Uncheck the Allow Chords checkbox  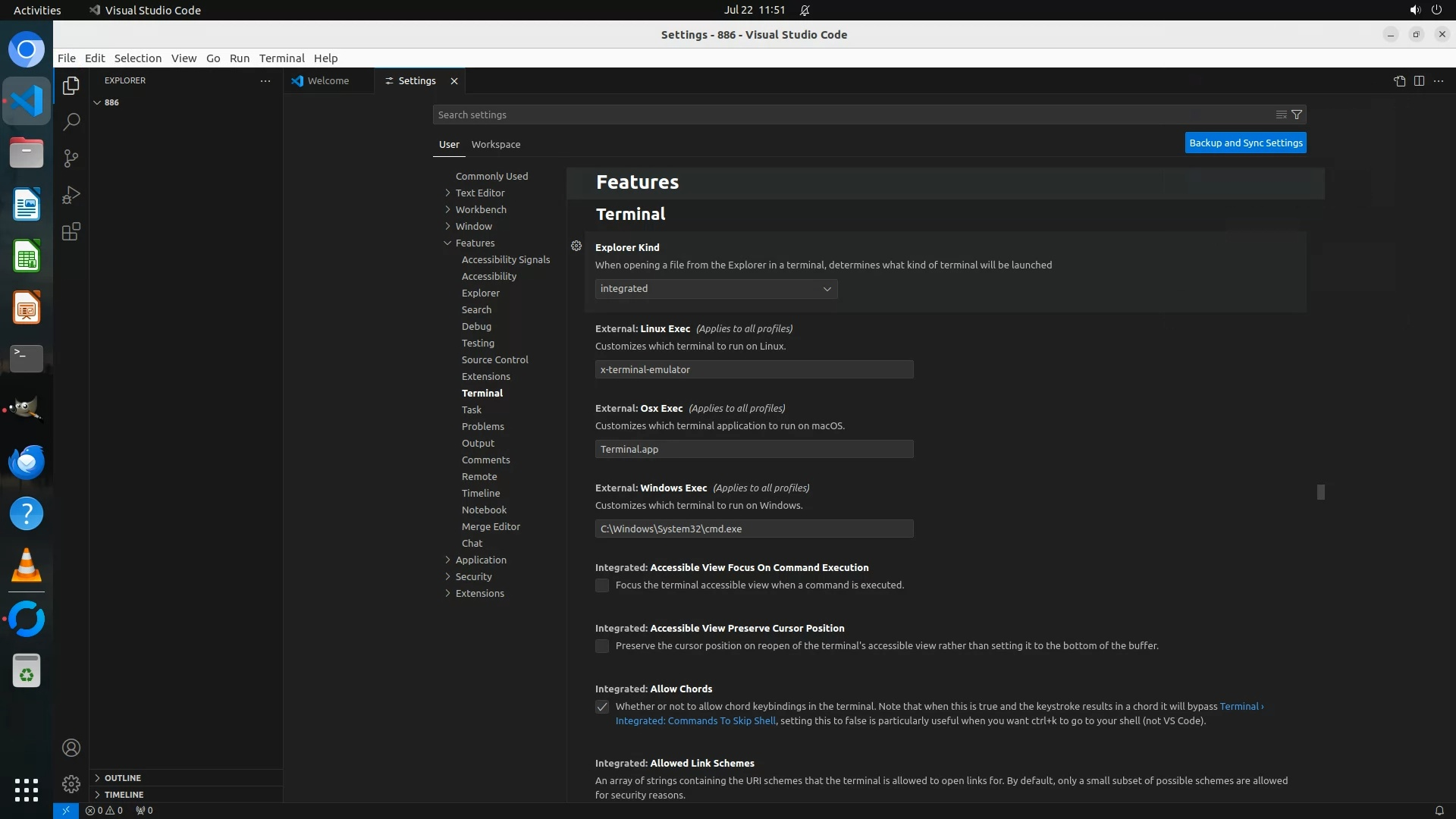602,707
